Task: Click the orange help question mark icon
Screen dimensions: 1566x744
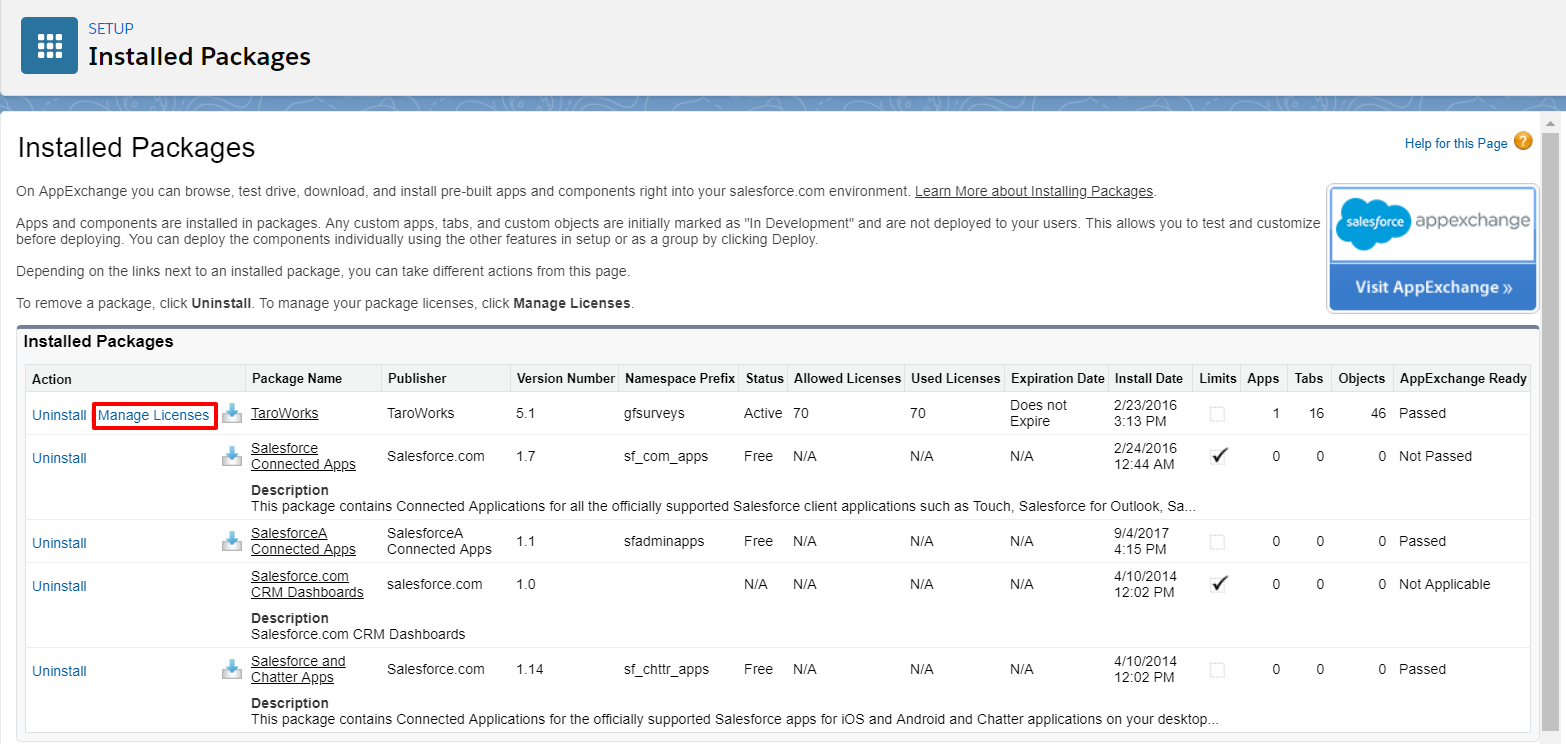Action: pos(1523,142)
